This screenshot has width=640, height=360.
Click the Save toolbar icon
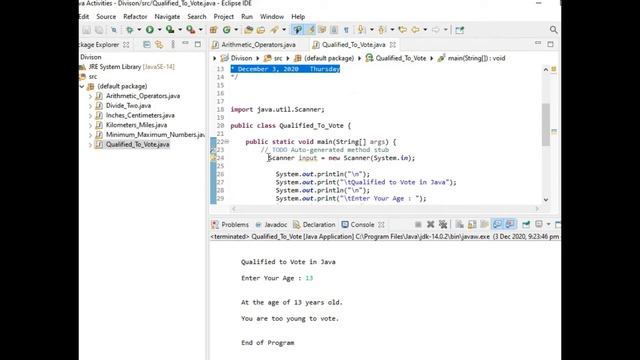(87, 30)
